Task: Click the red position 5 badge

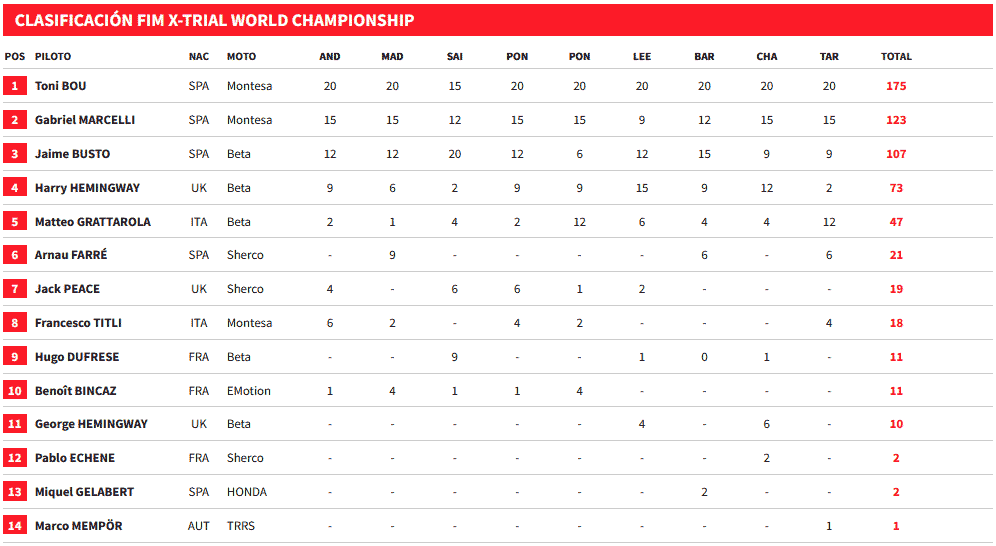Action: [15, 221]
